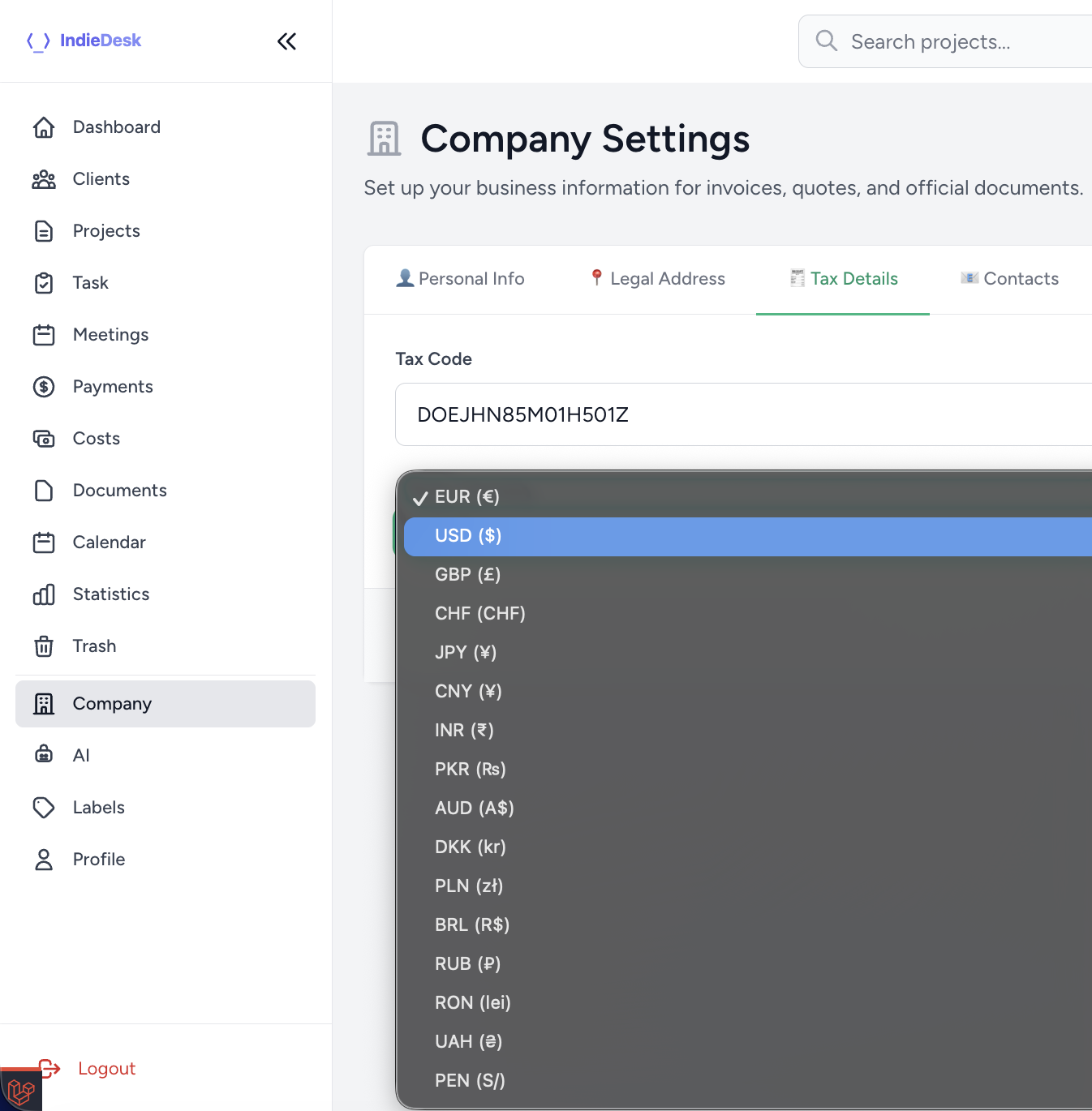Viewport: 1092px width, 1111px height.
Task: Click the Labels tag icon
Action: pos(44,807)
